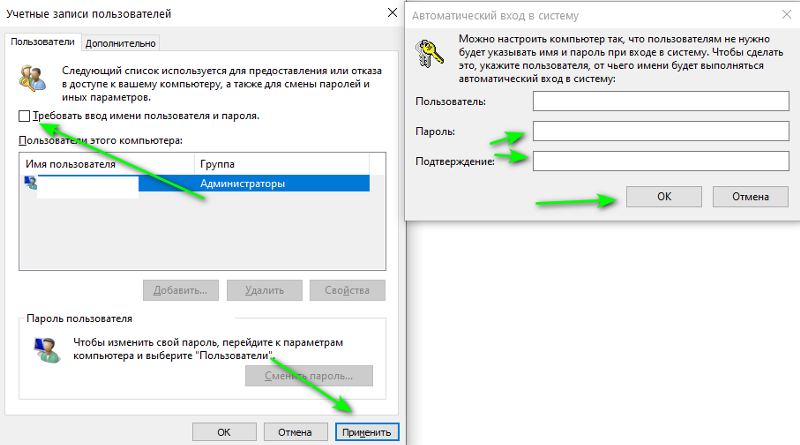Close the Учетные записи пользователей window
This screenshot has width=800, height=445.
pos(392,13)
